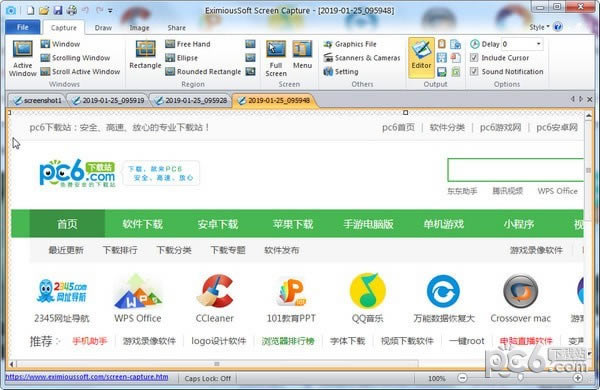Uncheck the Sound Notification checkbox
The image size is (600, 390).
tap(474, 72)
